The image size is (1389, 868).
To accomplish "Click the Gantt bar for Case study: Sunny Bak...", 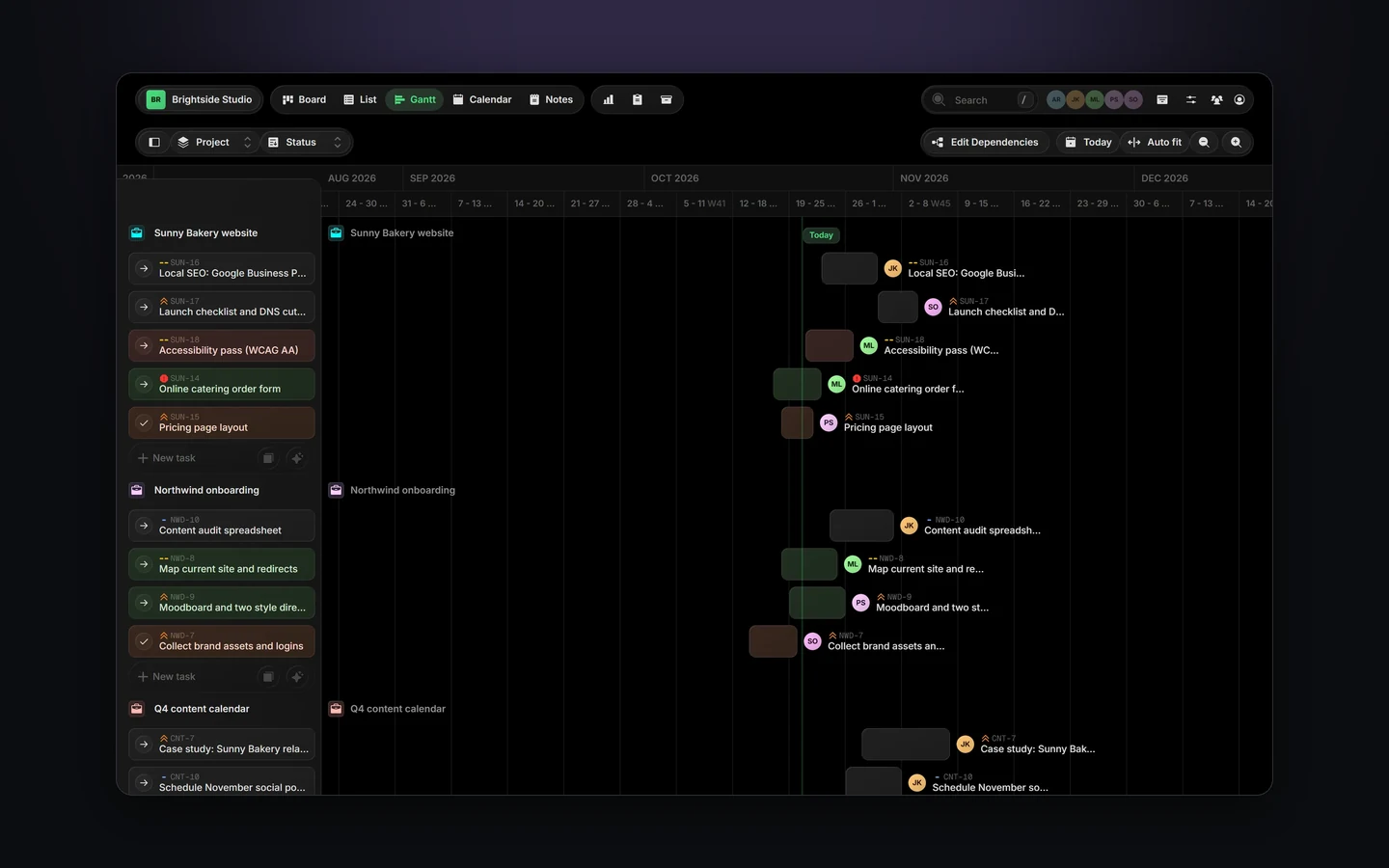I will click(905, 745).
